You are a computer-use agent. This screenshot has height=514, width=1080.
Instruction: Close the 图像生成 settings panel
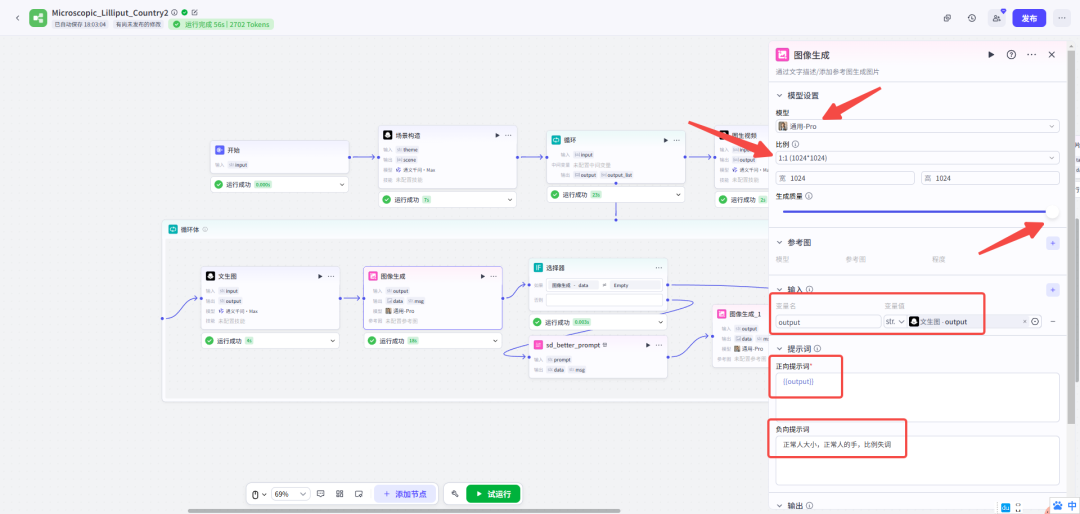tap(1051, 54)
